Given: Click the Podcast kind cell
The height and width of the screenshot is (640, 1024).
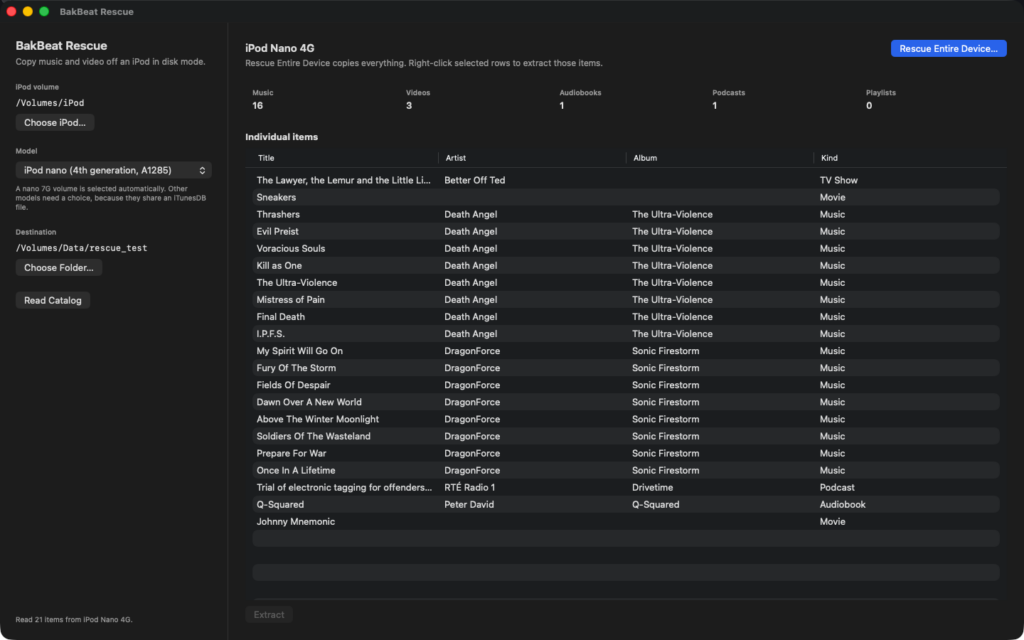Looking at the screenshot, I should (837, 487).
